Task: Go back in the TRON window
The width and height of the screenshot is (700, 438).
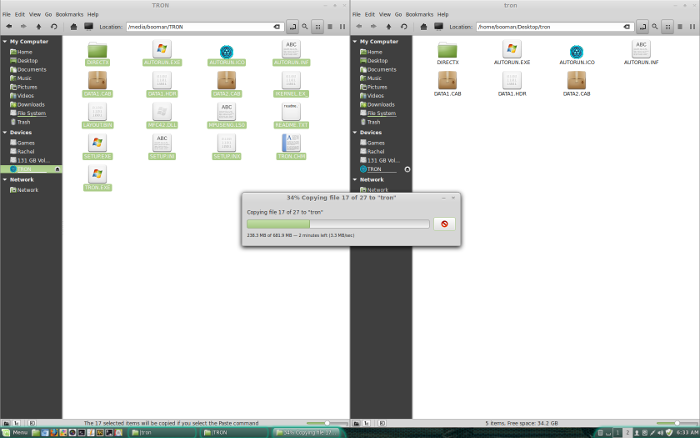Action: click(x=9, y=27)
